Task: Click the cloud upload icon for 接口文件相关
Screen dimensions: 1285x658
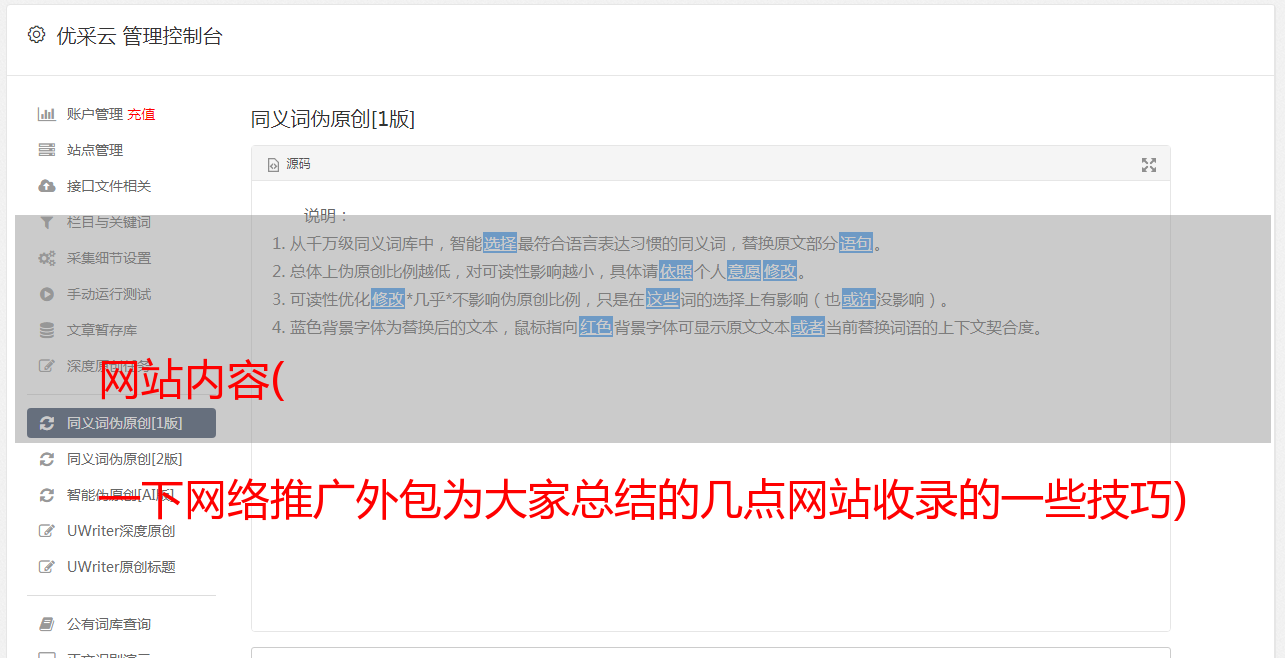Action: [46, 186]
